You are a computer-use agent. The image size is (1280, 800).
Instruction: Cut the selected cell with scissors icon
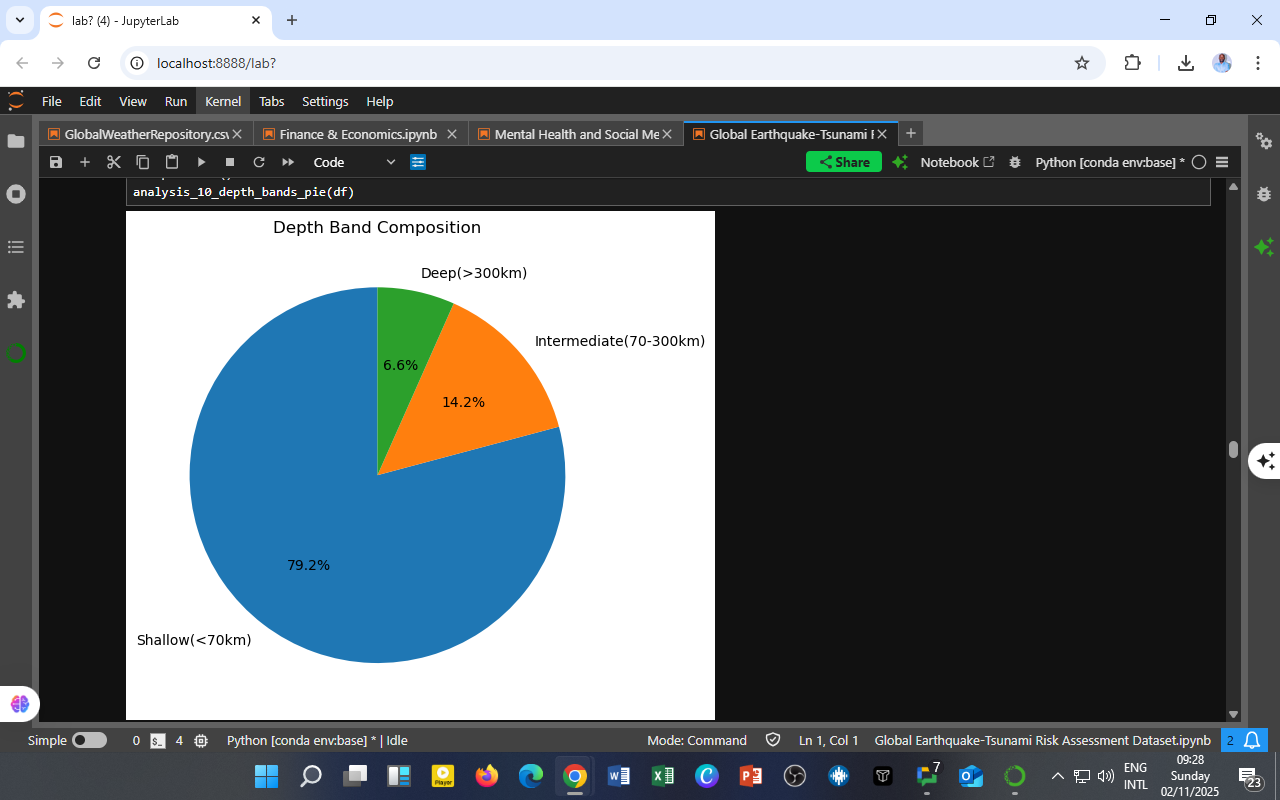click(x=114, y=162)
